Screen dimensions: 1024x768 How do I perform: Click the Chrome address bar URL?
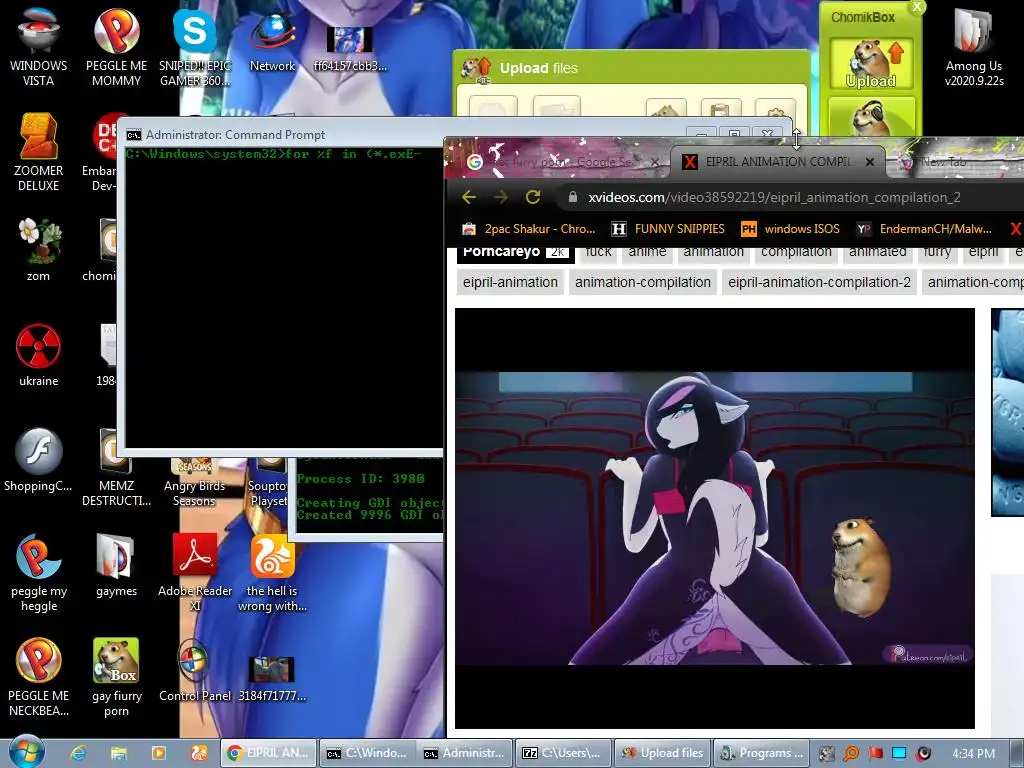tap(774, 197)
